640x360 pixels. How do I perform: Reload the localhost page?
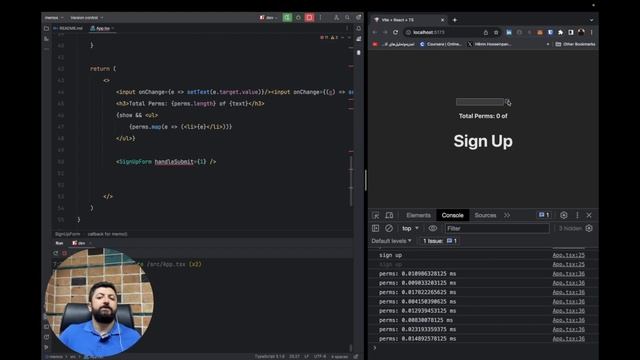[395, 32]
